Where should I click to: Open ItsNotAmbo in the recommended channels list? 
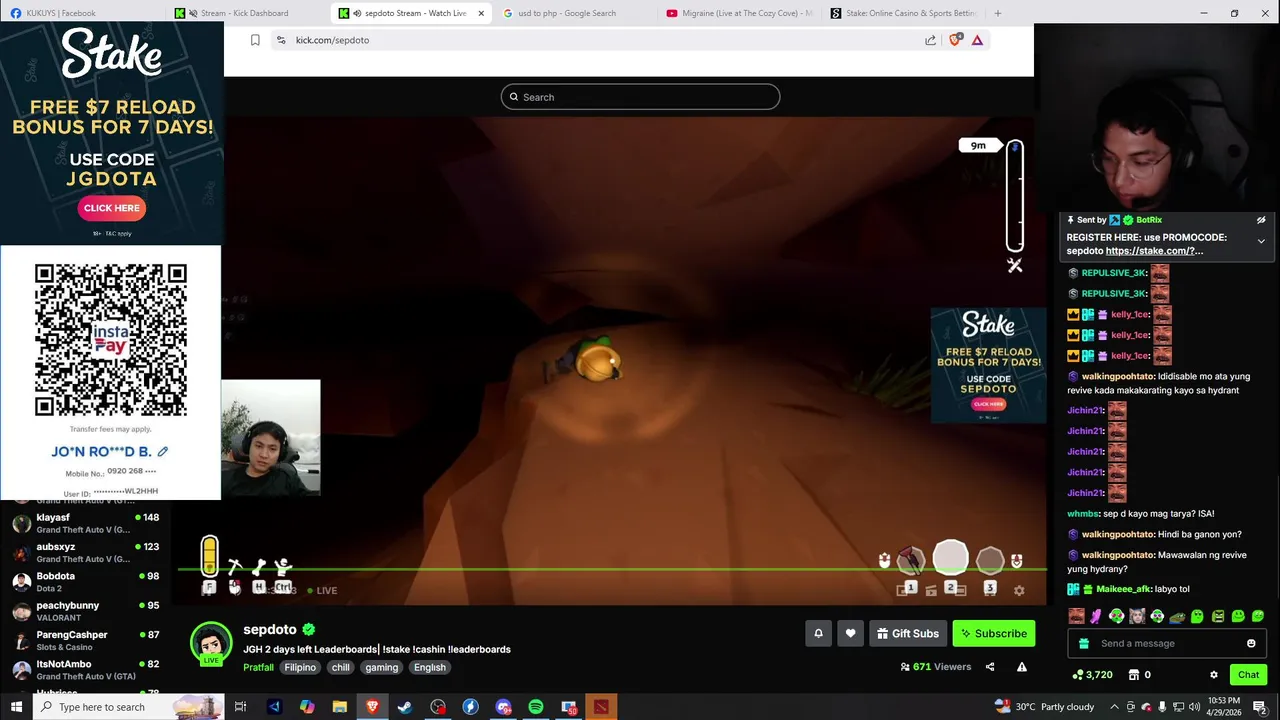pyautogui.click(x=85, y=669)
